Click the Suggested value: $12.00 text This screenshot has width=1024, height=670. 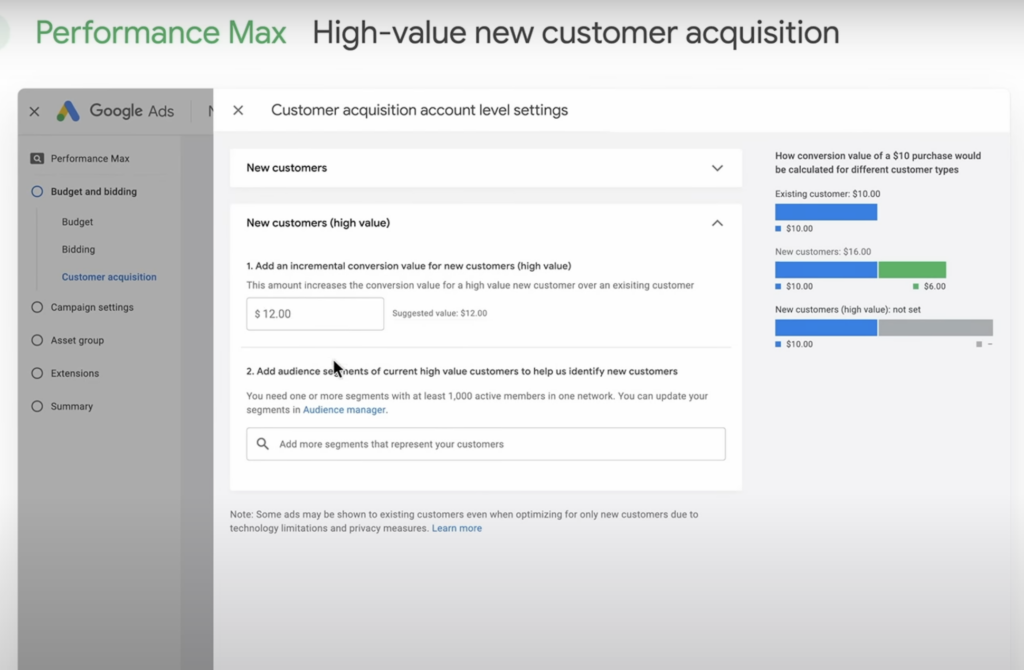440,313
